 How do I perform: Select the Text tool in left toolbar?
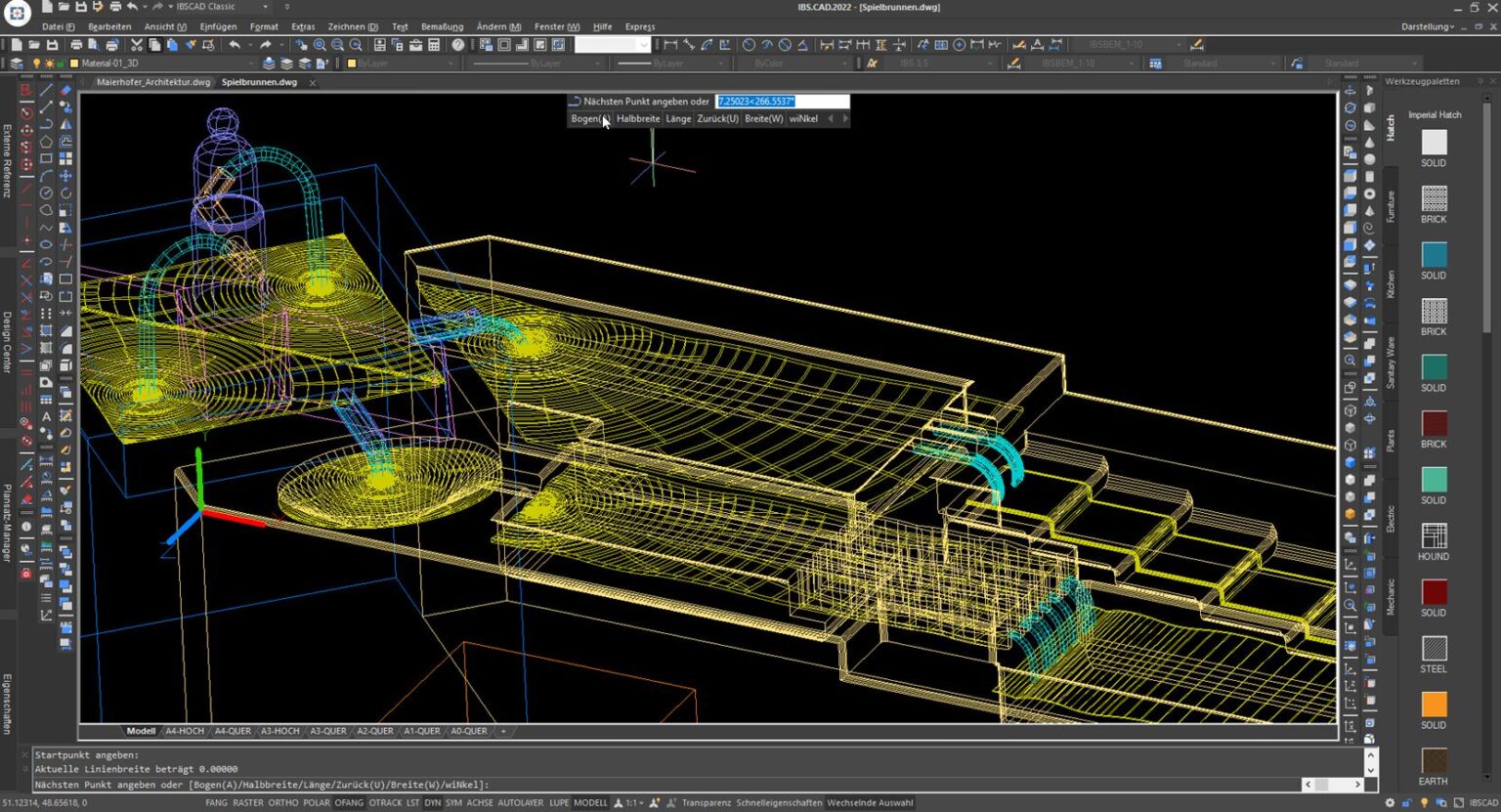coord(46,417)
